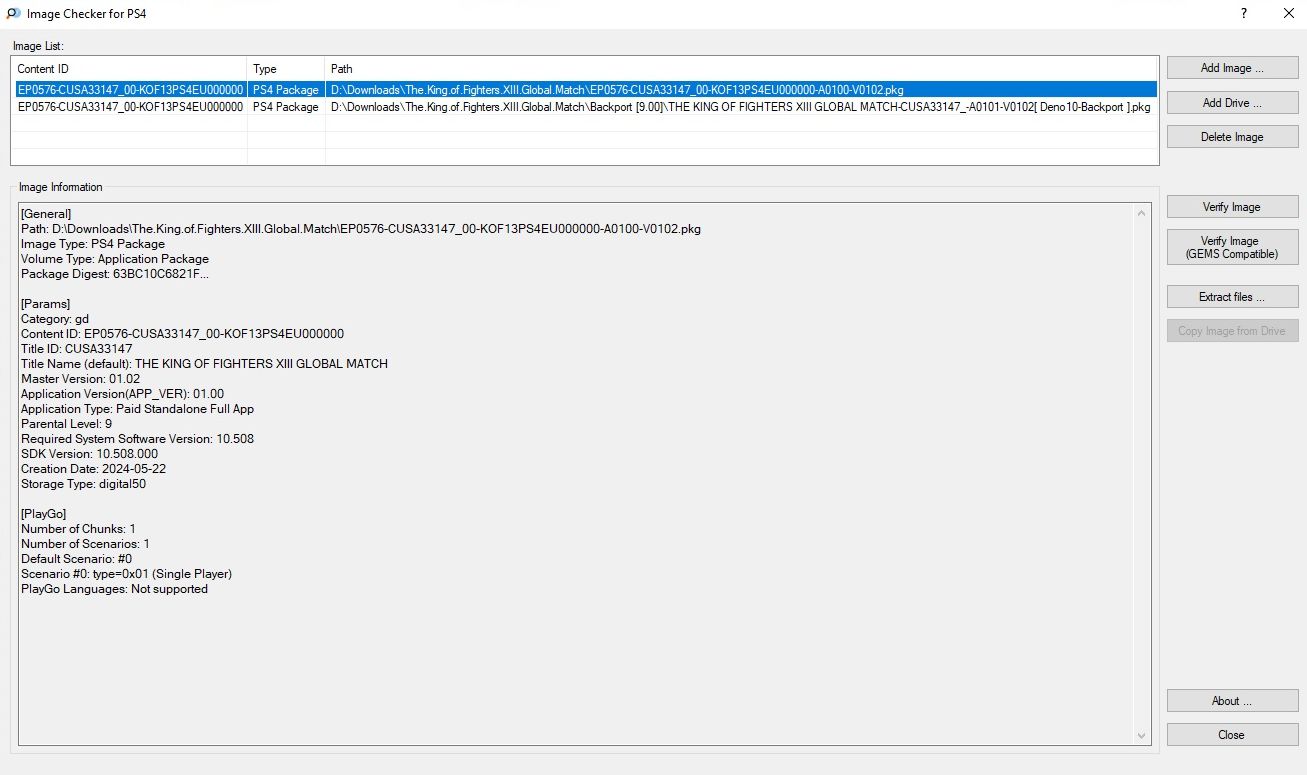Click the Application Version(APP_VER) line

[122, 394]
